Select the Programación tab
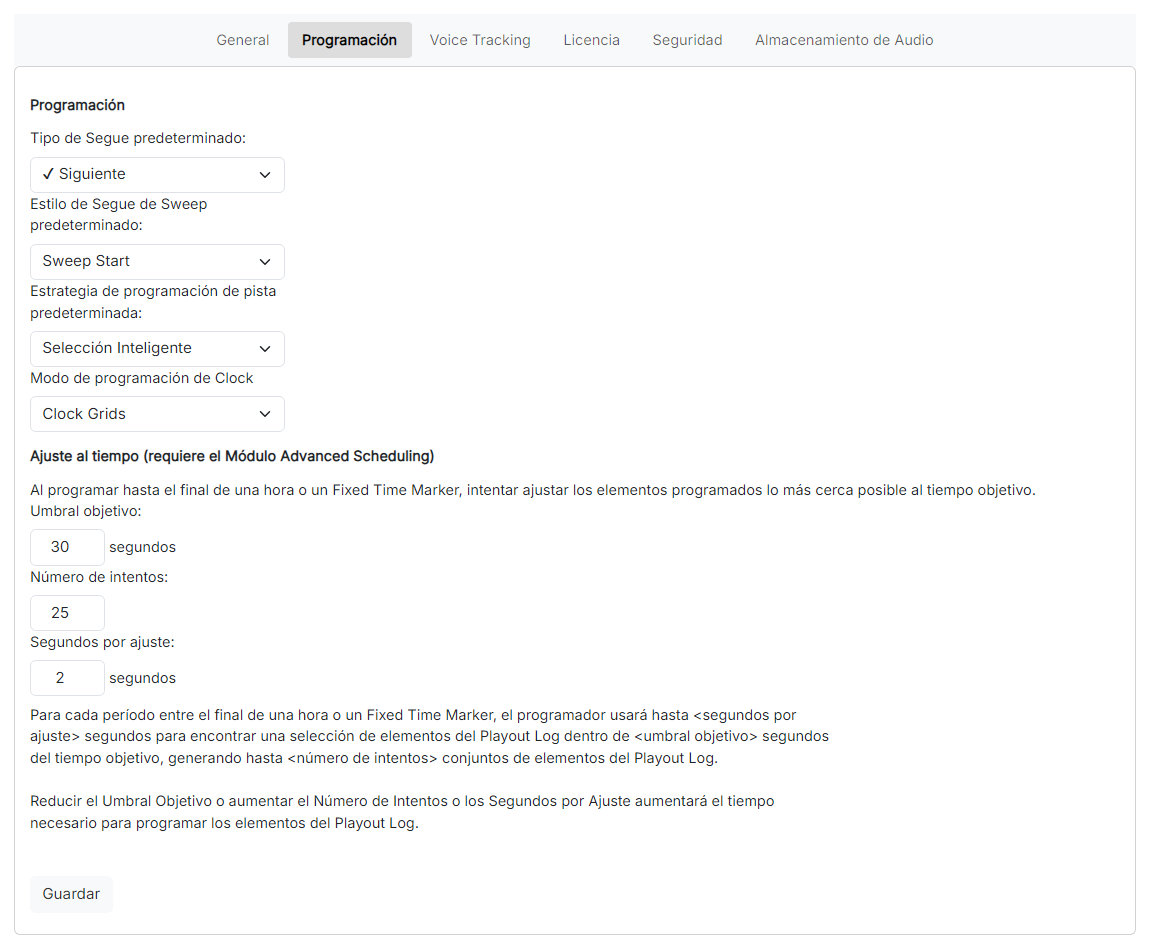Image resolution: width=1150 pixels, height=950 pixels. pos(349,40)
